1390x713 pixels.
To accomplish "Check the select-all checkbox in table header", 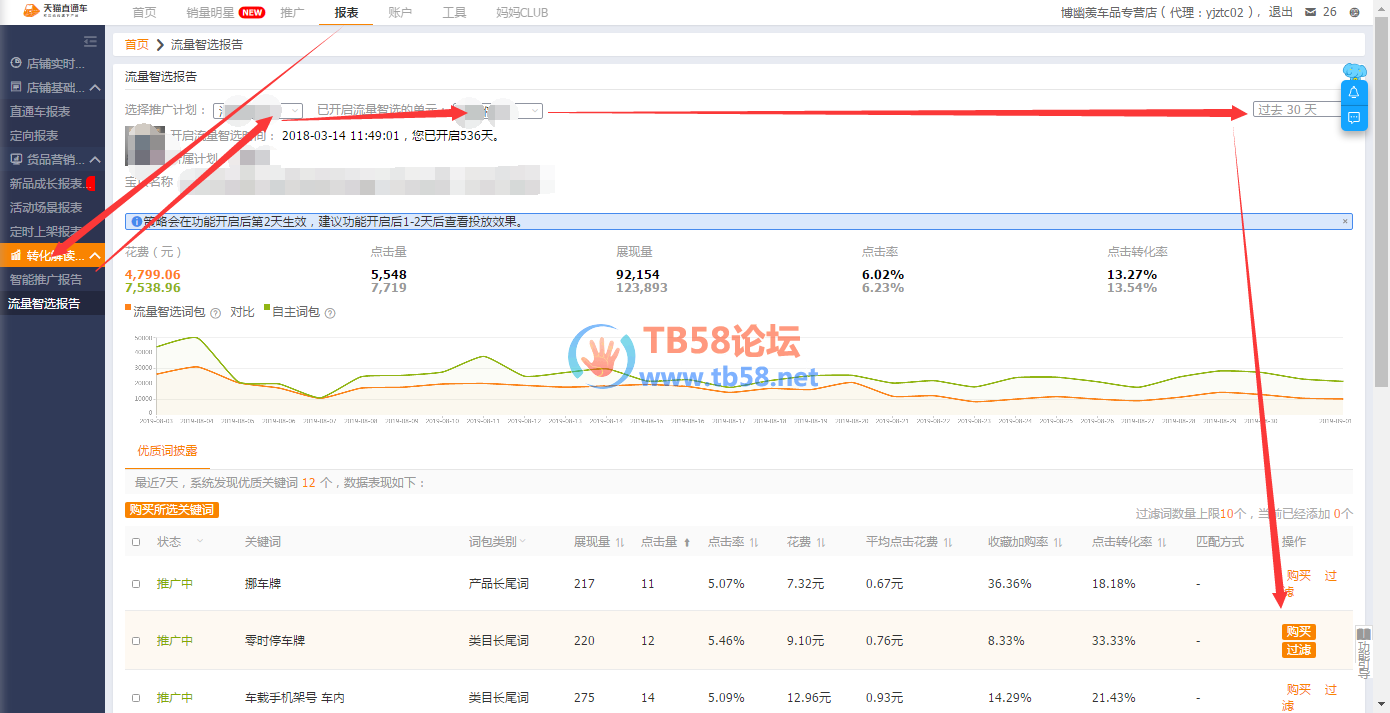I will coord(136,542).
